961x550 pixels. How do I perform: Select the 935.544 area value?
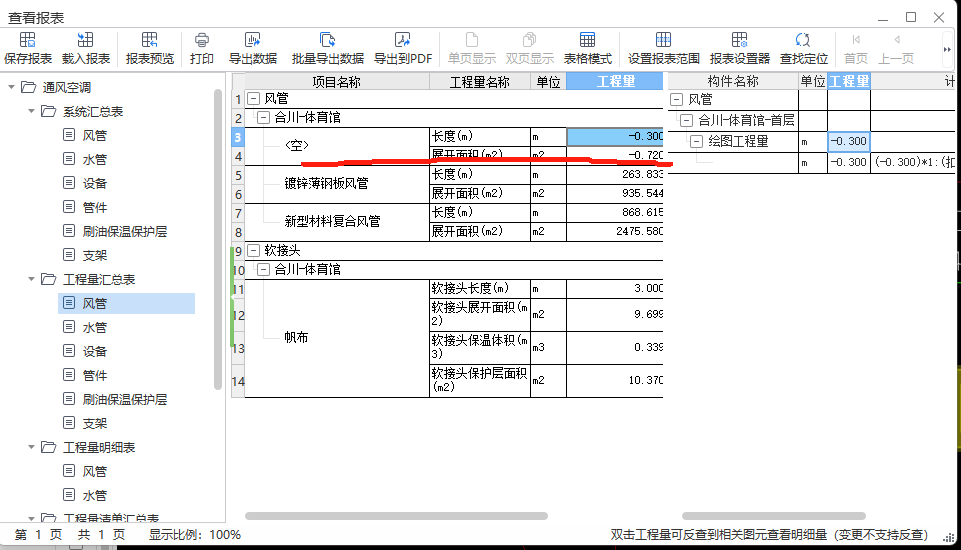pyautogui.click(x=615, y=194)
